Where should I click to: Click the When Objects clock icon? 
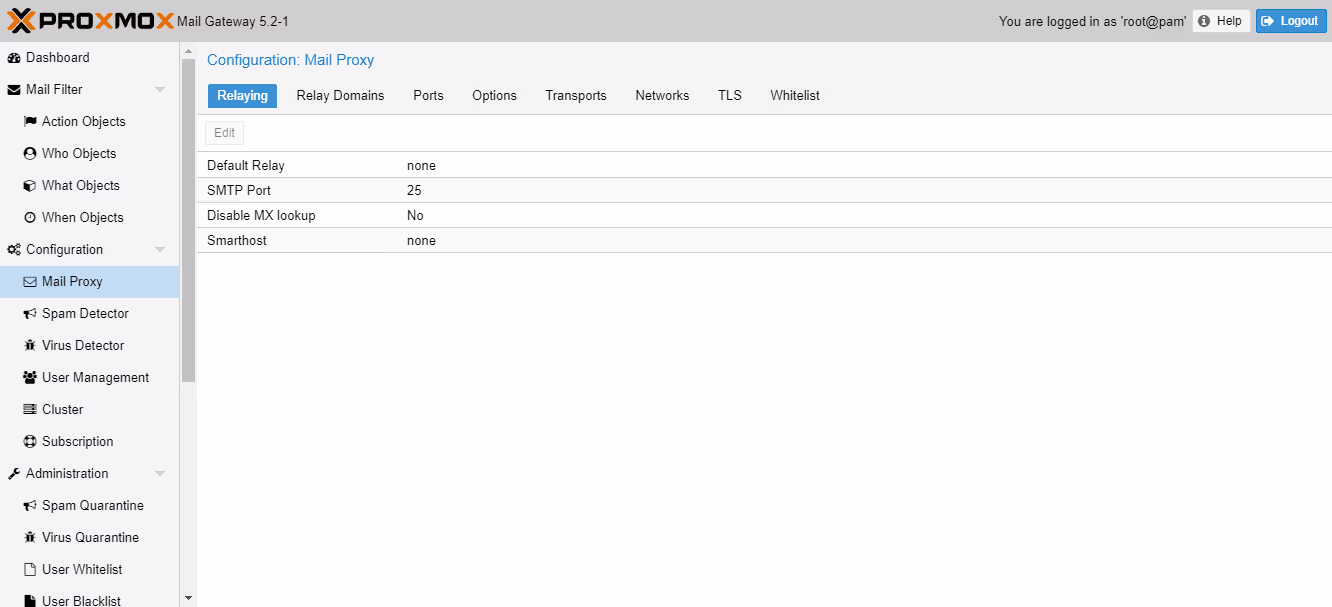[x=29, y=217]
